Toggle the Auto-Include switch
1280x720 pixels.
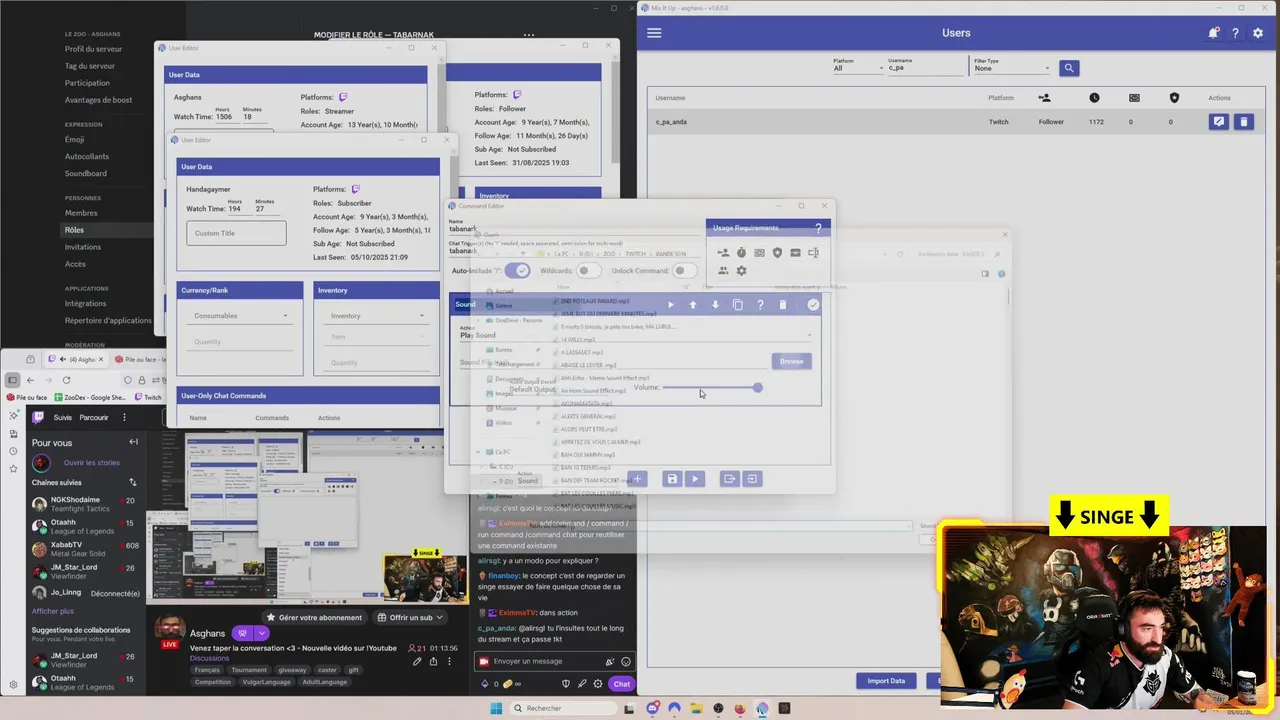(x=517, y=271)
